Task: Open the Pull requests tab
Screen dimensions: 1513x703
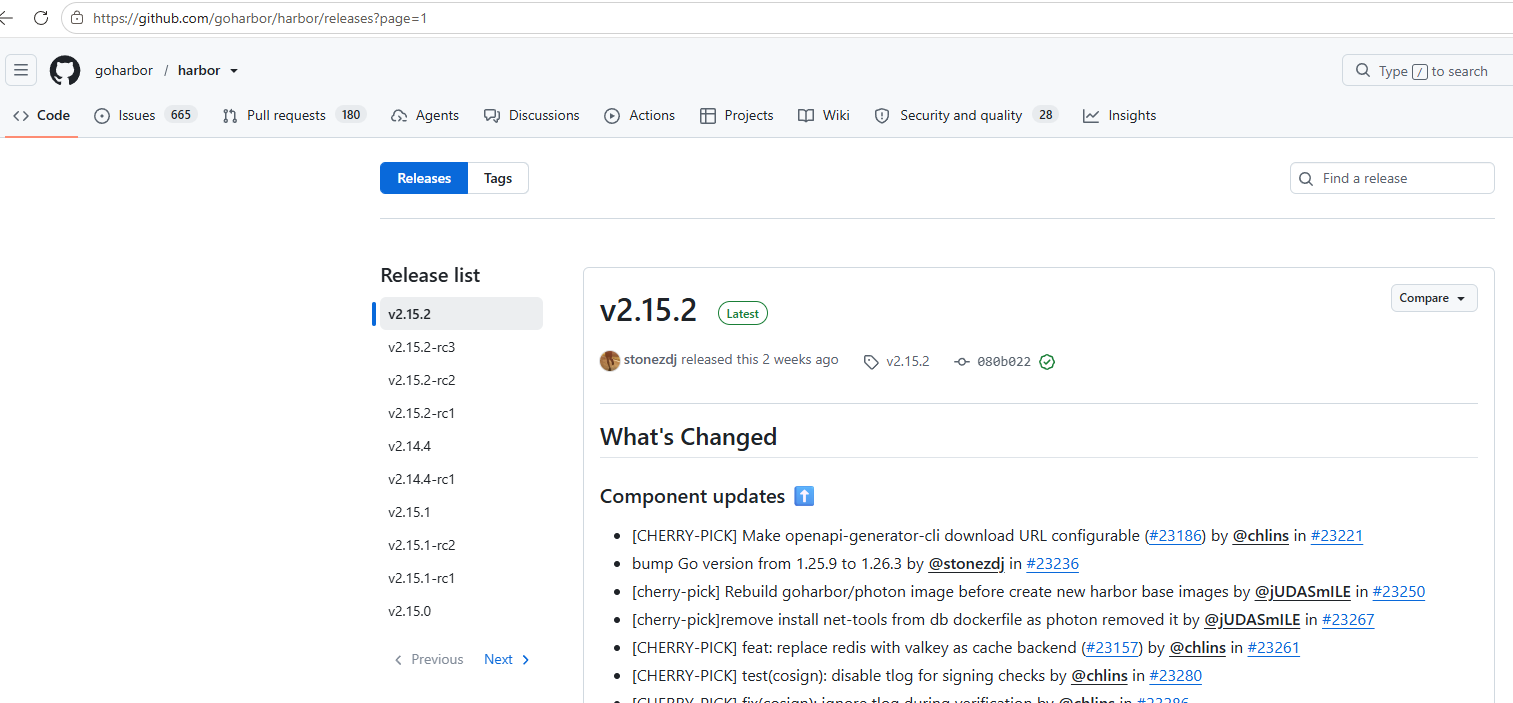Action: [x=294, y=115]
